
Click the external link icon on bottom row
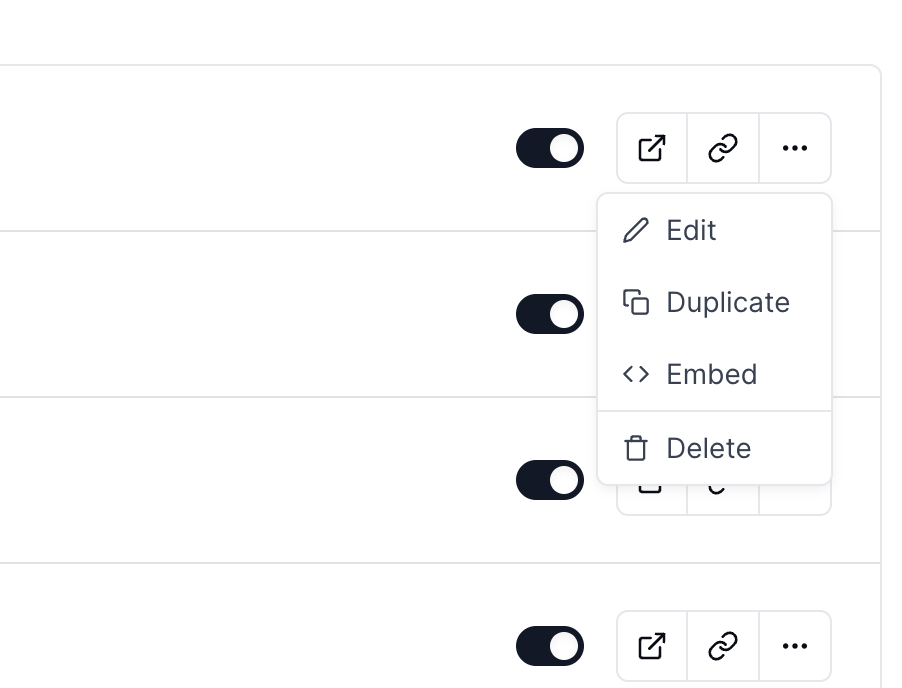pyautogui.click(x=651, y=646)
